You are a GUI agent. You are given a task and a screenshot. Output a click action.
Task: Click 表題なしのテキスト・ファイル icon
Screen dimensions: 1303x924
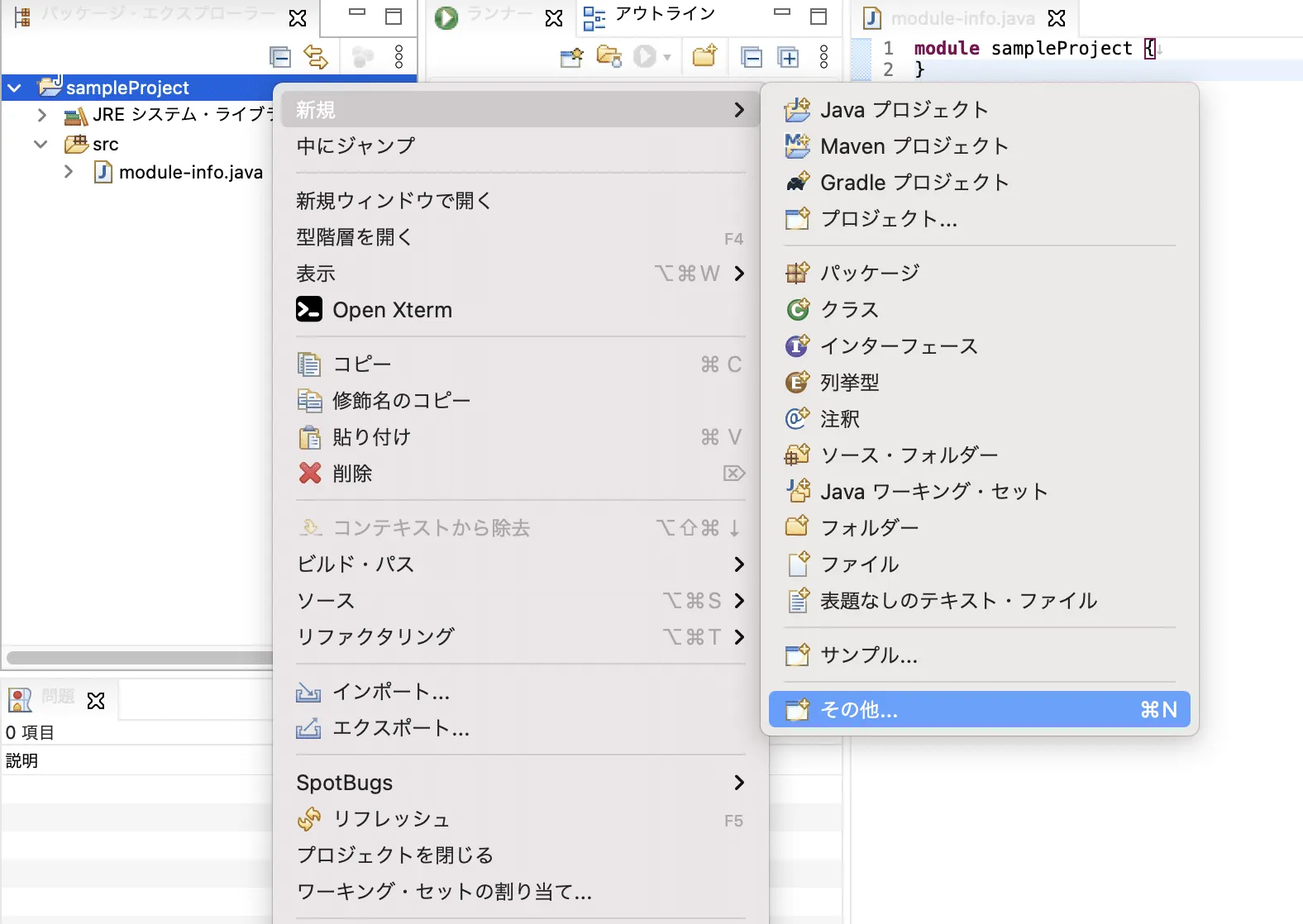point(798,601)
